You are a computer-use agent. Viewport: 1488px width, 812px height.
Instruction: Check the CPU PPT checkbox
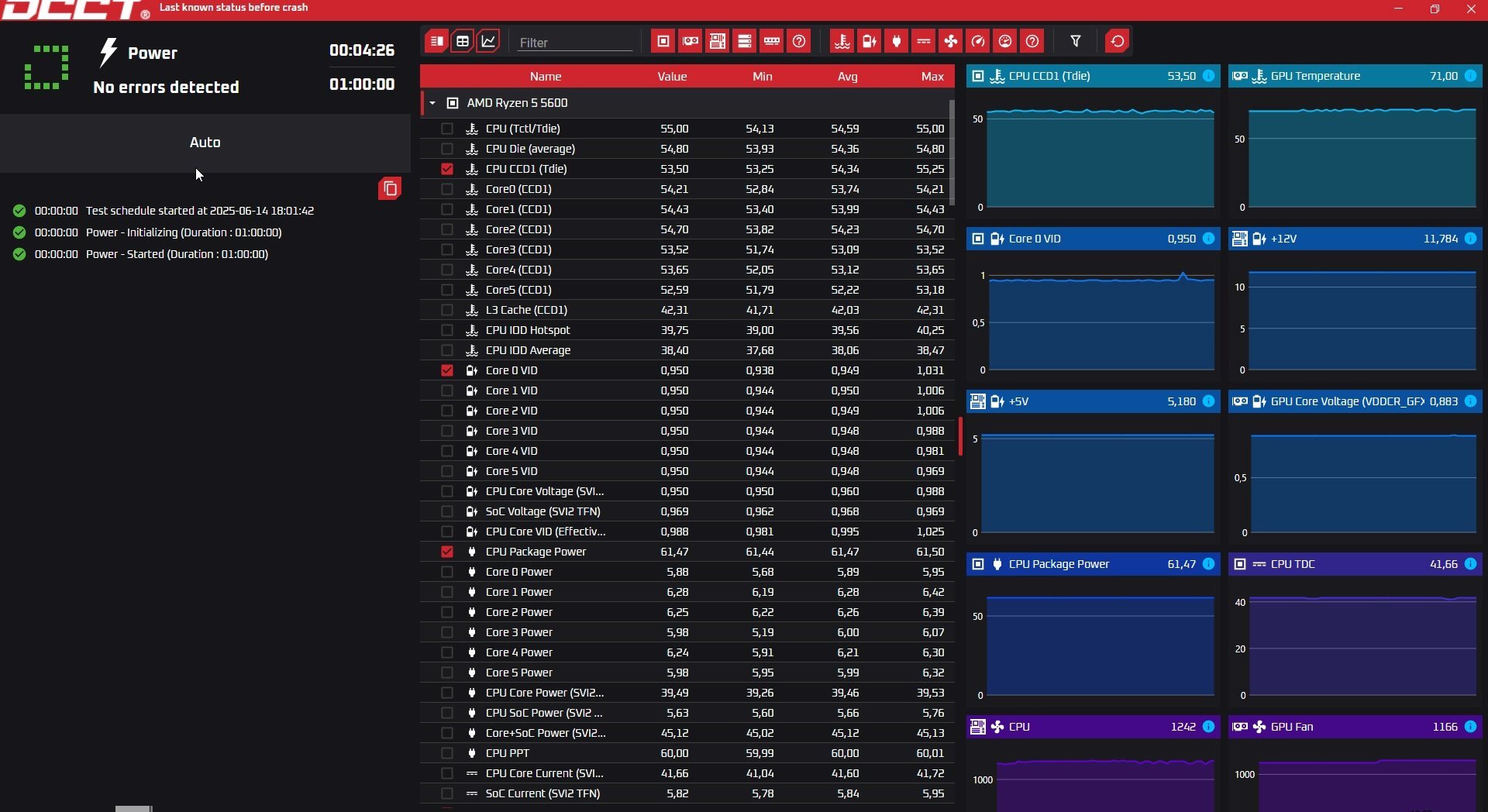point(447,753)
